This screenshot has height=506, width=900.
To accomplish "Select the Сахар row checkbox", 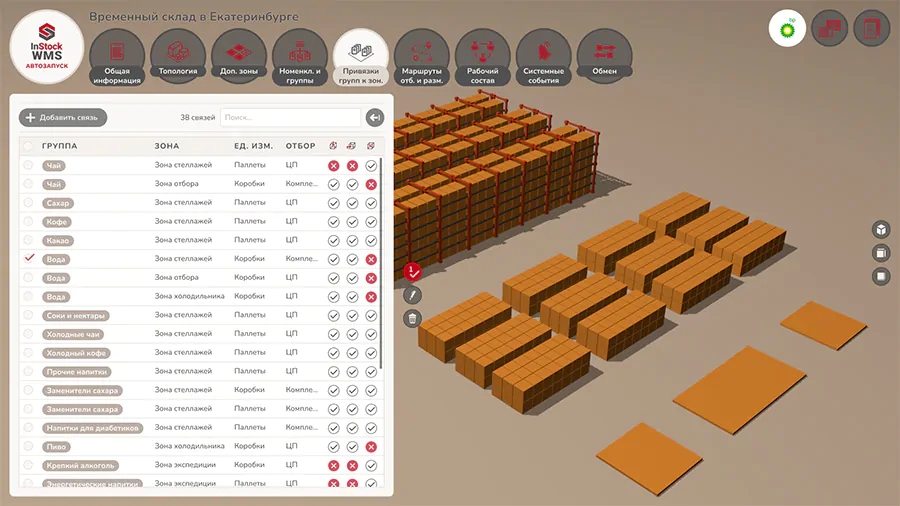I will [x=28, y=203].
